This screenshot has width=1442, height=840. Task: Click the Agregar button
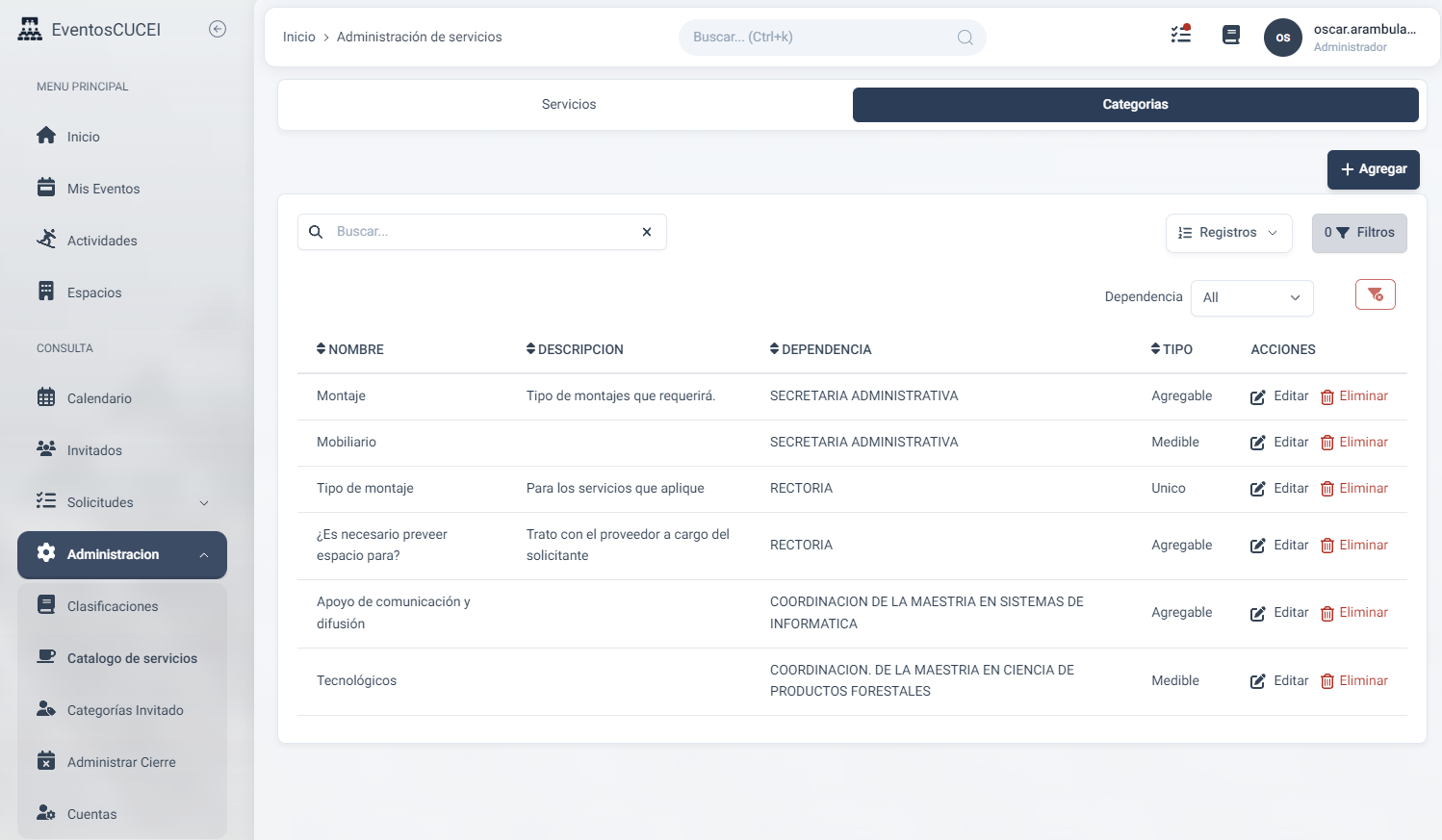tap(1373, 169)
